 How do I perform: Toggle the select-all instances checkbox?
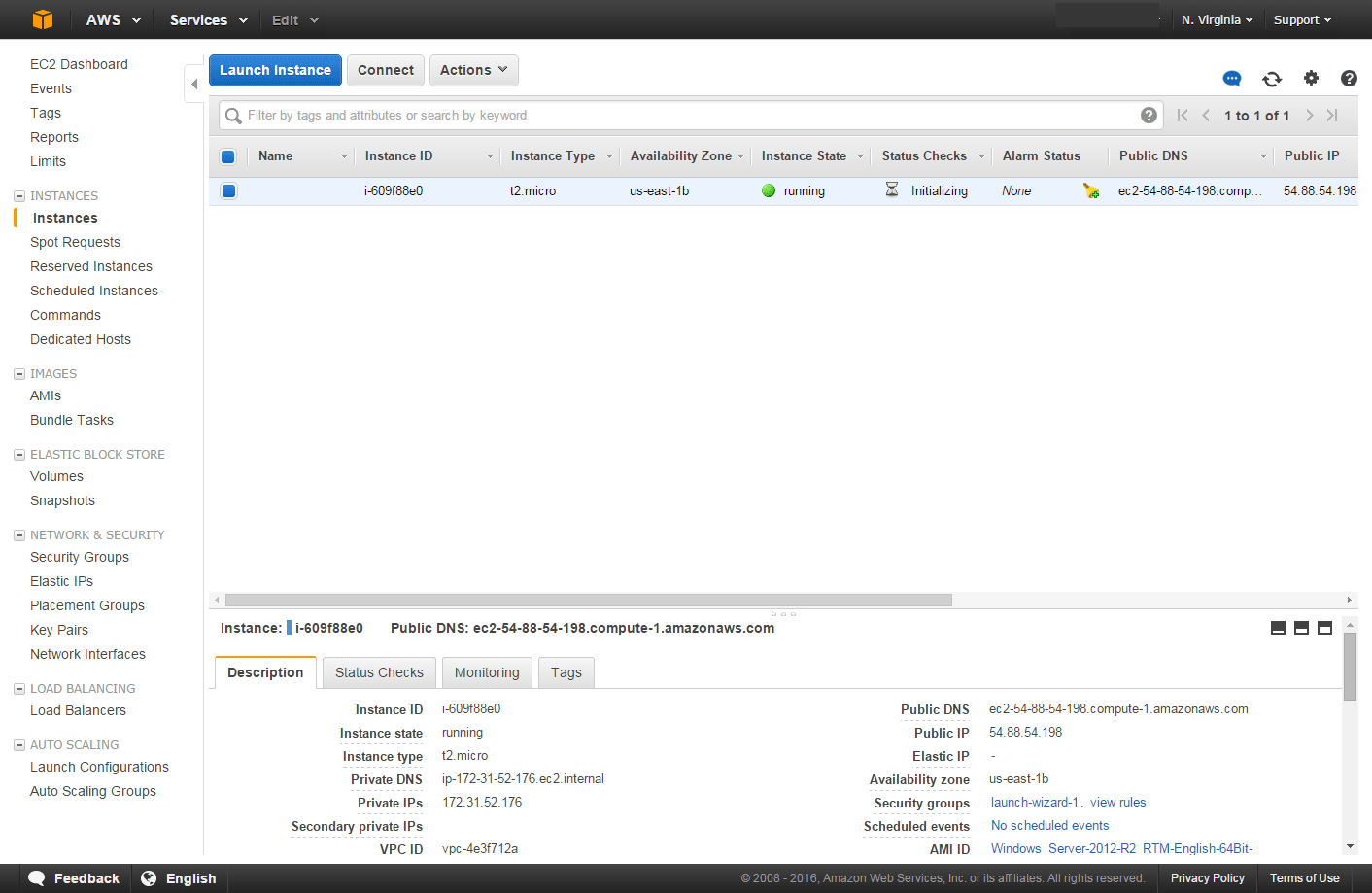(228, 156)
